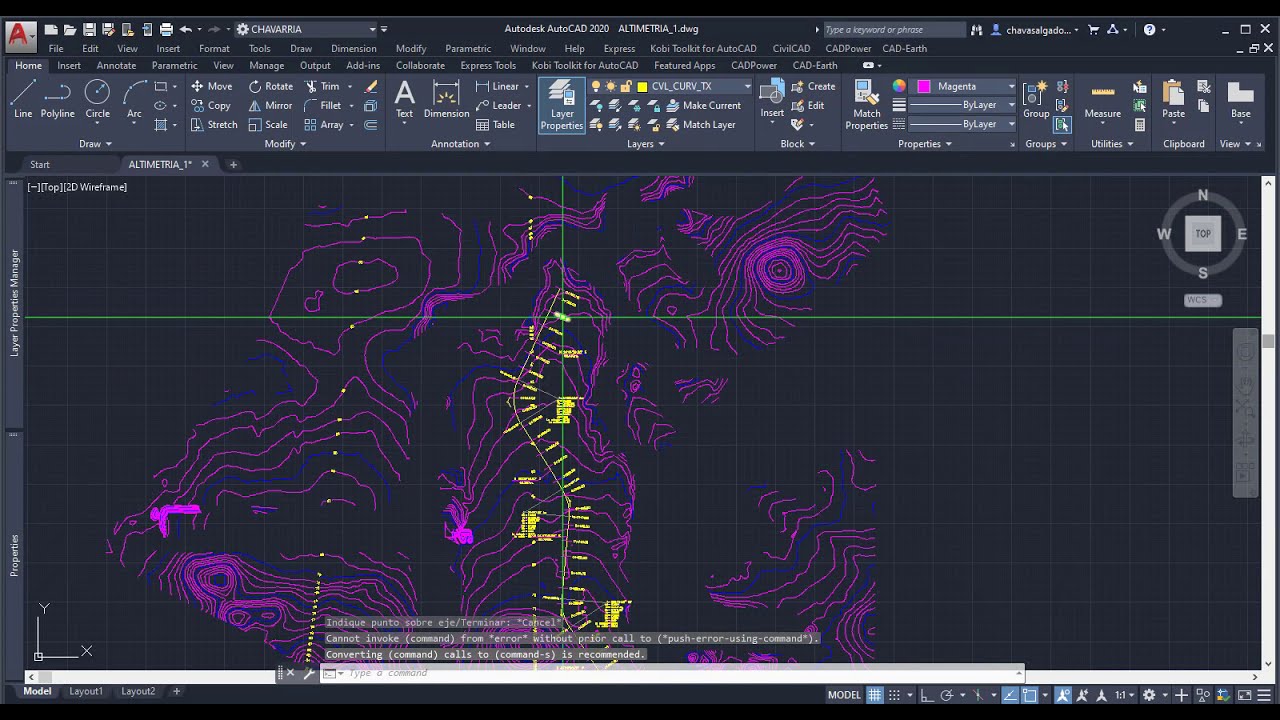Viewport: 1280px width, 720px height.
Task: Activate the Array tool
Action: (323, 125)
